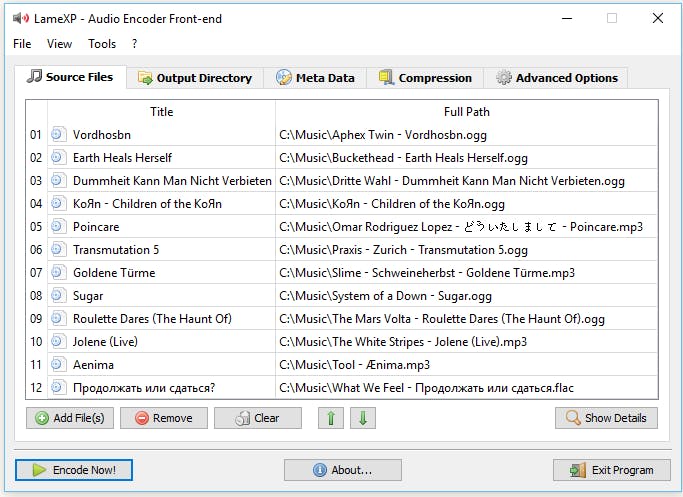Switch to the Compression tab

425,78
